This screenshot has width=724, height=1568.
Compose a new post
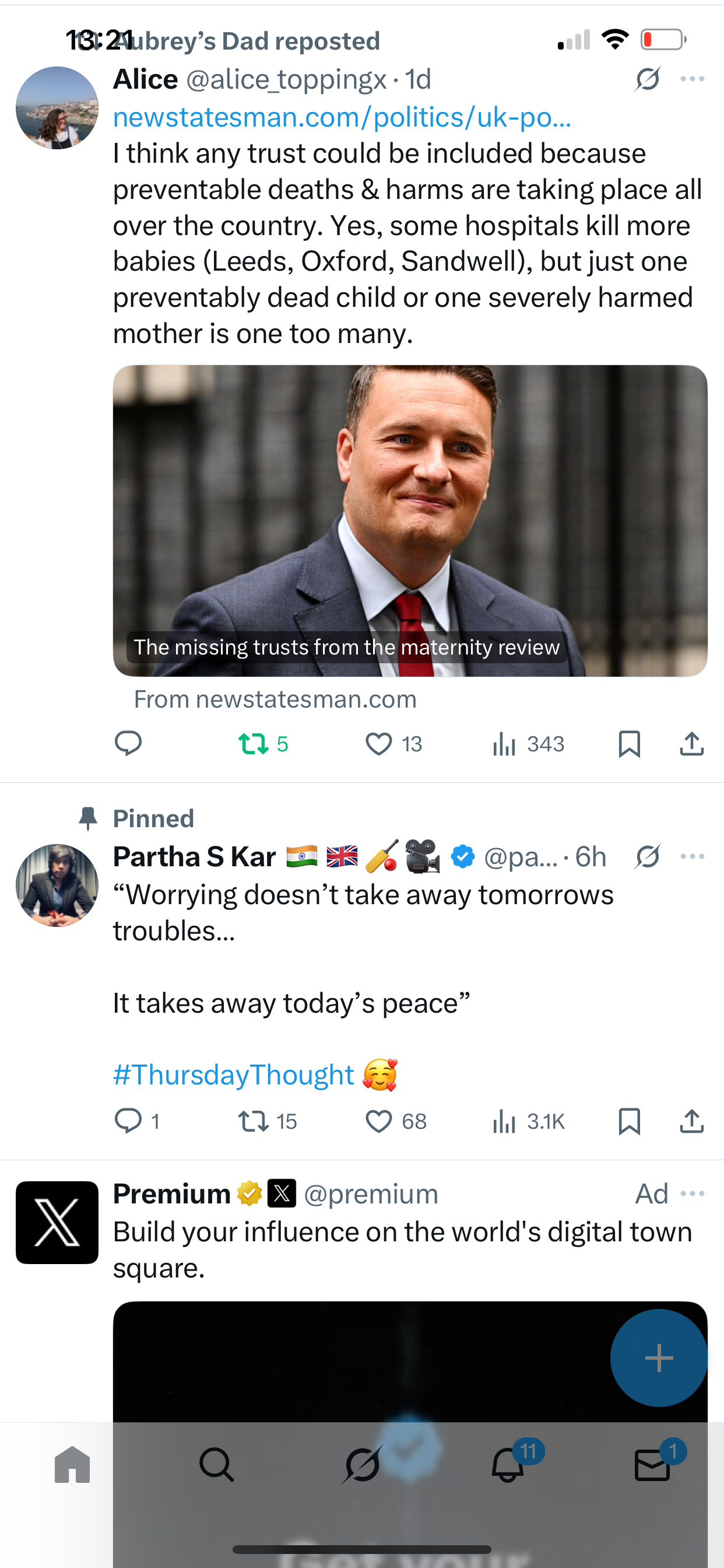(x=658, y=1357)
